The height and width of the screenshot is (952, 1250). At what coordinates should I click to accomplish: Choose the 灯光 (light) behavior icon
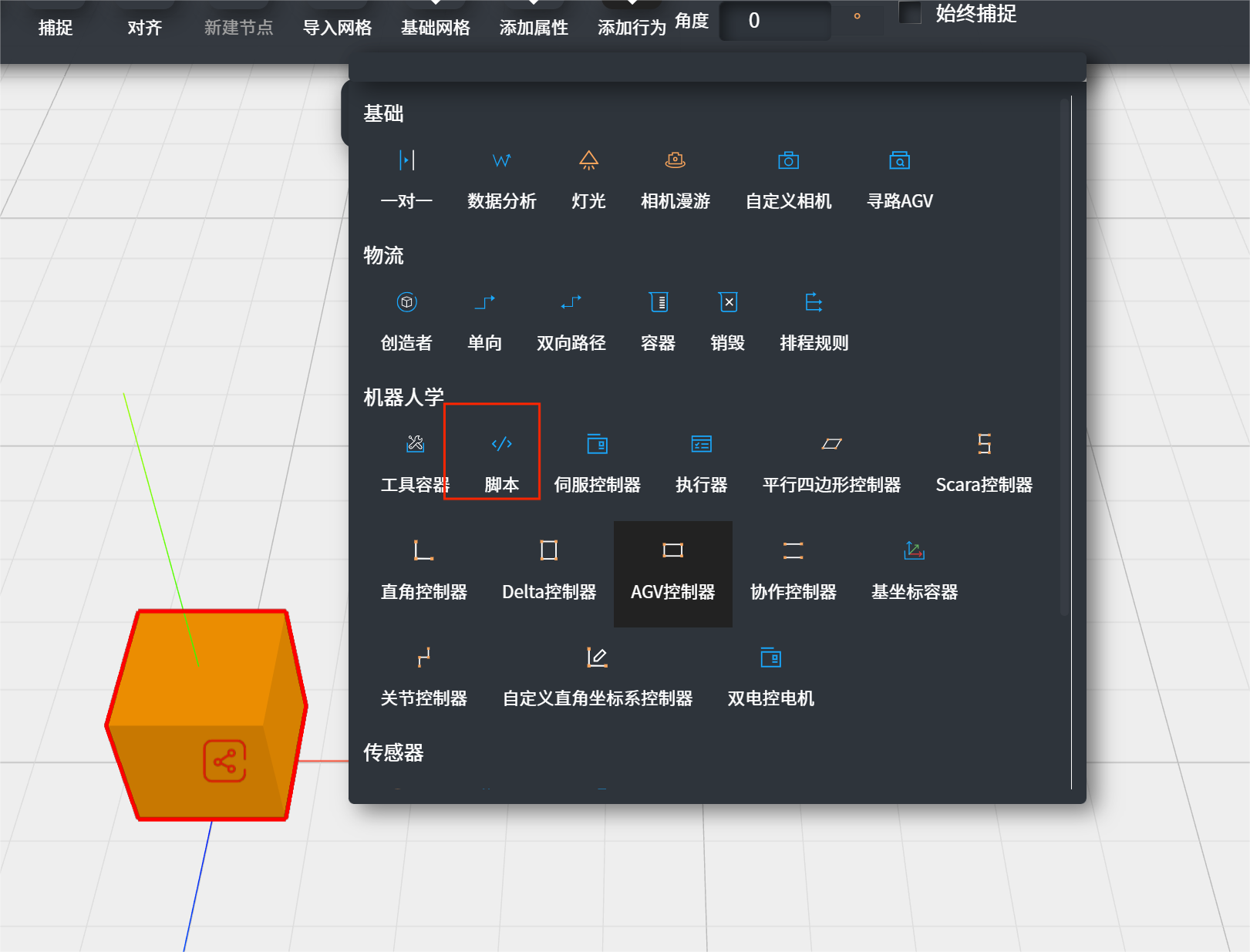588,161
